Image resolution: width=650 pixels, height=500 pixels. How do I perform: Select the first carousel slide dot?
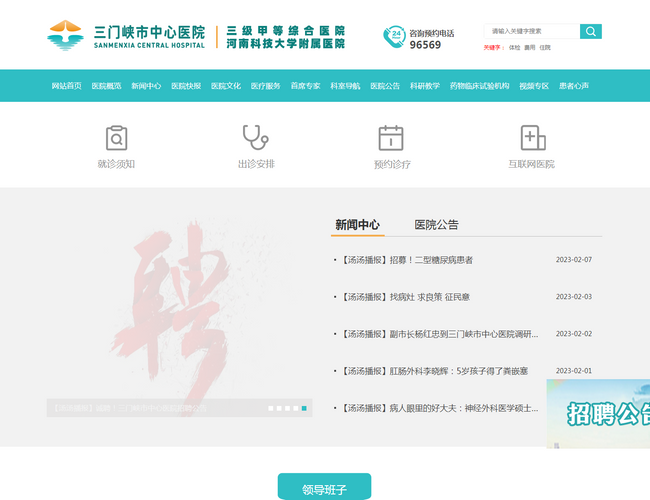[x=270, y=408]
